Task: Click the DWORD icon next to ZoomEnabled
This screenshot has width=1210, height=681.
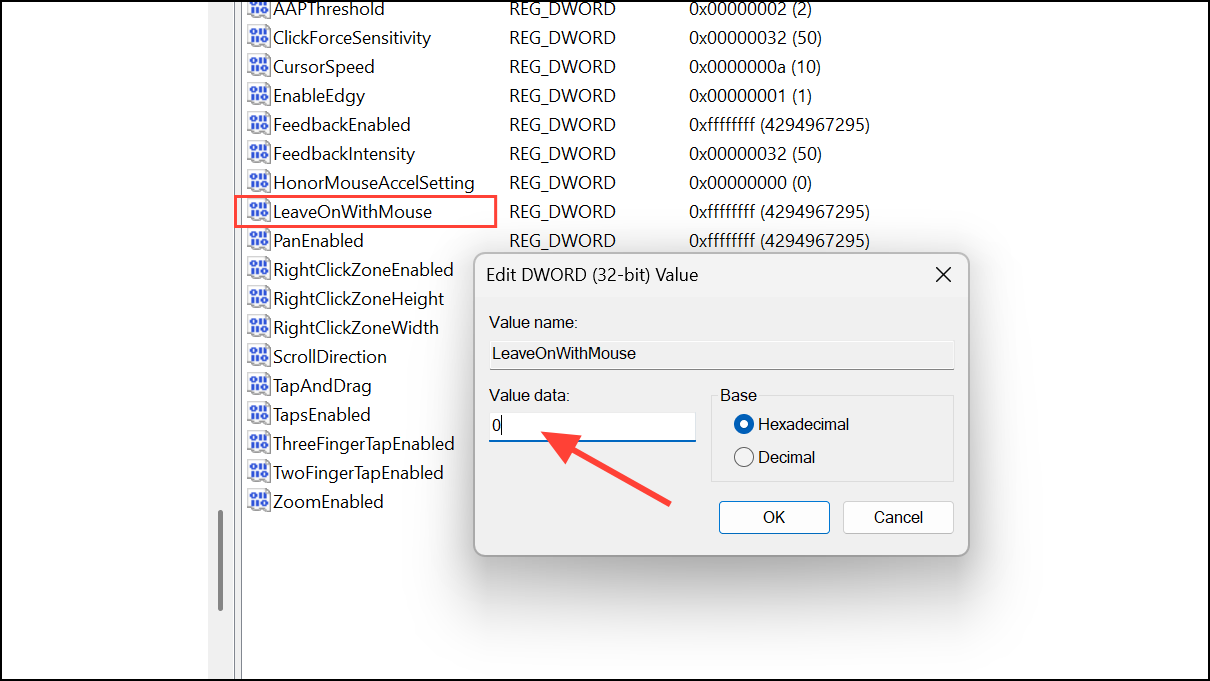Action: coord(259,501)
